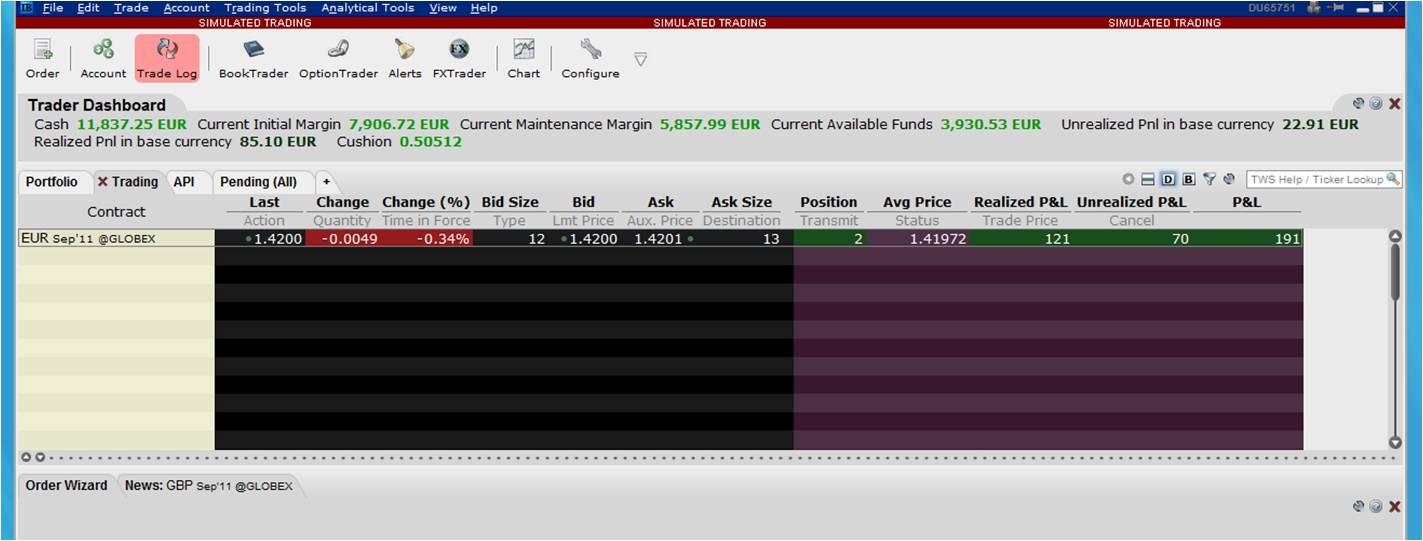Add a new page tab with plus
The width and height of the screenshot is (1423, 541).
(326, 182)
